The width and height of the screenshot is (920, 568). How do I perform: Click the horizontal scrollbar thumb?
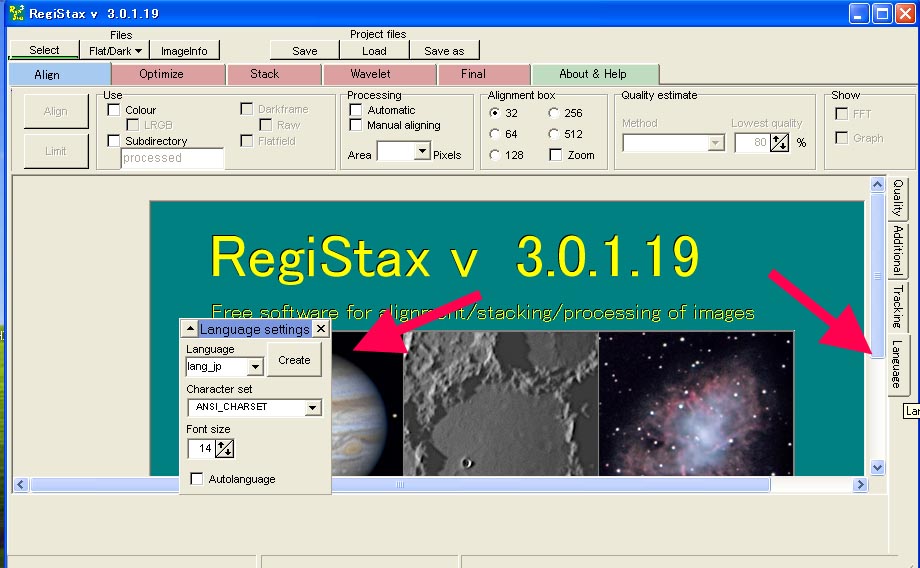tap(400, 485)
